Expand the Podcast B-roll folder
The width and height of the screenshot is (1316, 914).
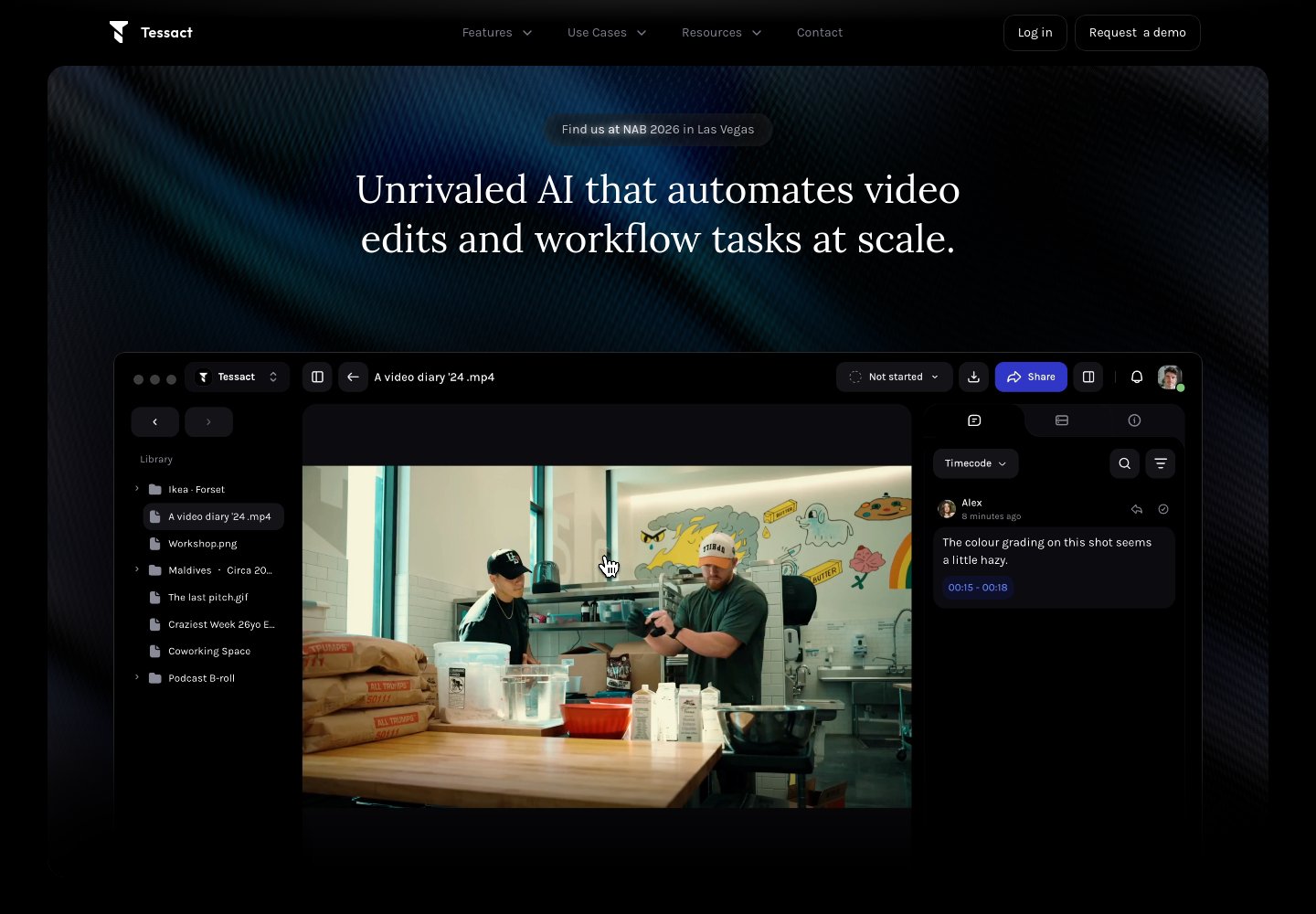(x=137, y=678)
